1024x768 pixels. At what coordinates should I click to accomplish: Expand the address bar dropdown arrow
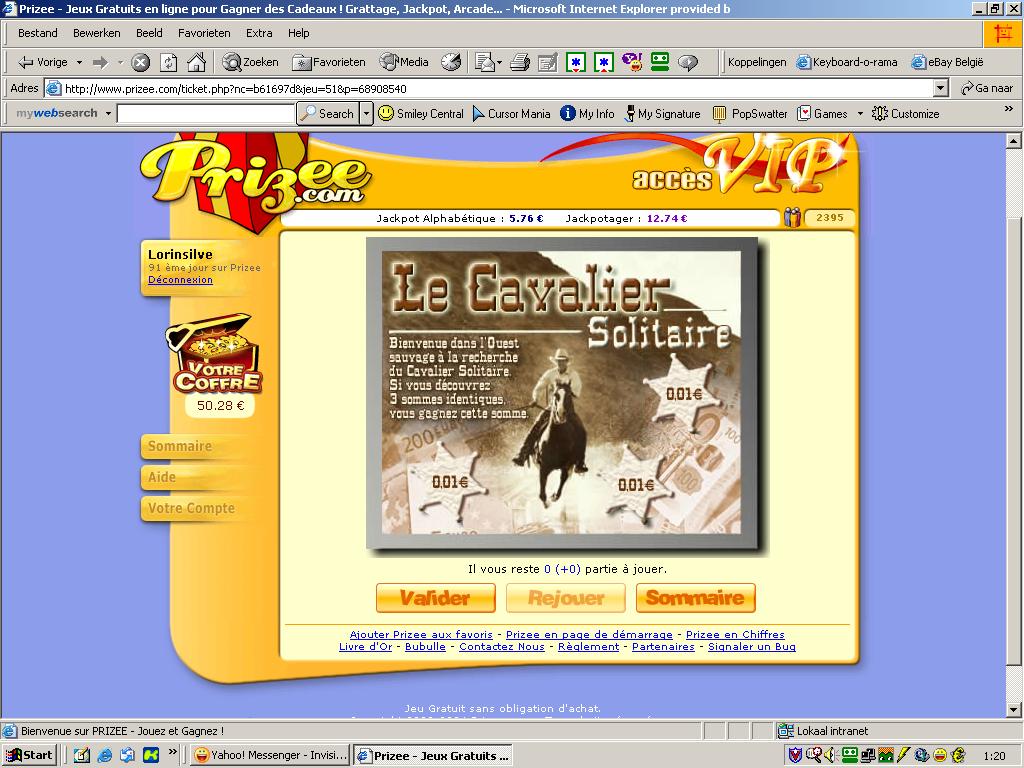(940, 88)
